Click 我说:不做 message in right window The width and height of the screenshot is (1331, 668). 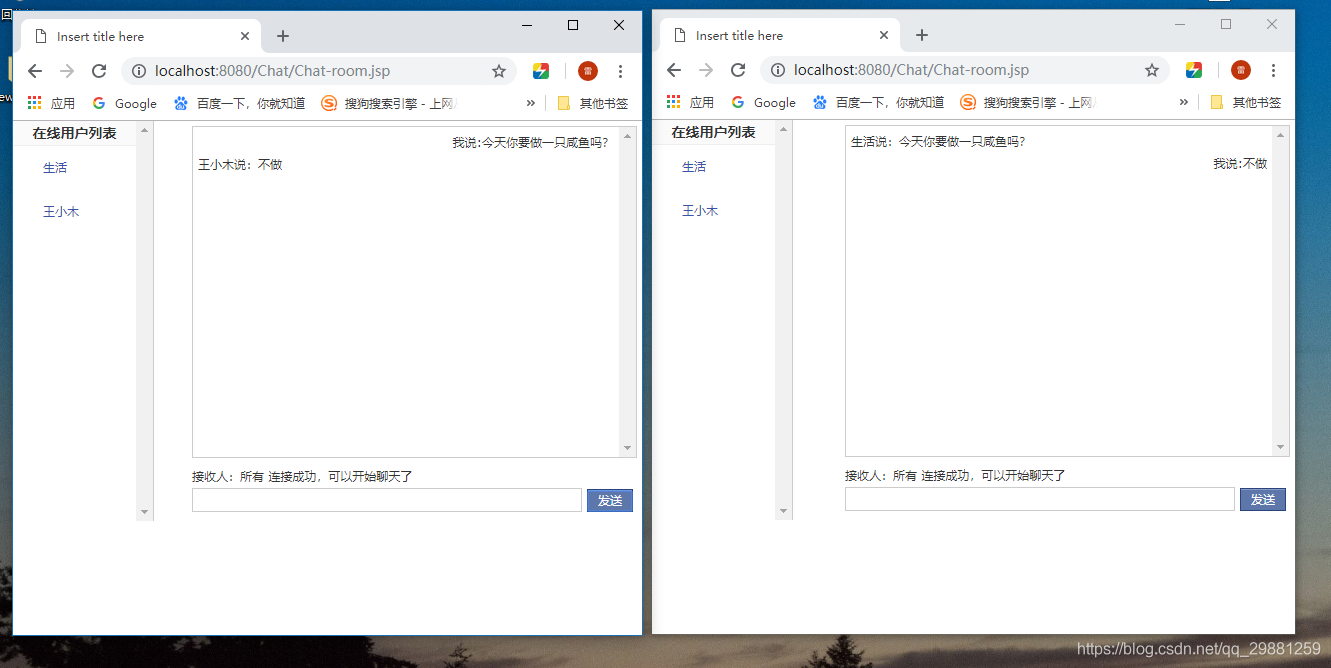[x=1240, y=164]
